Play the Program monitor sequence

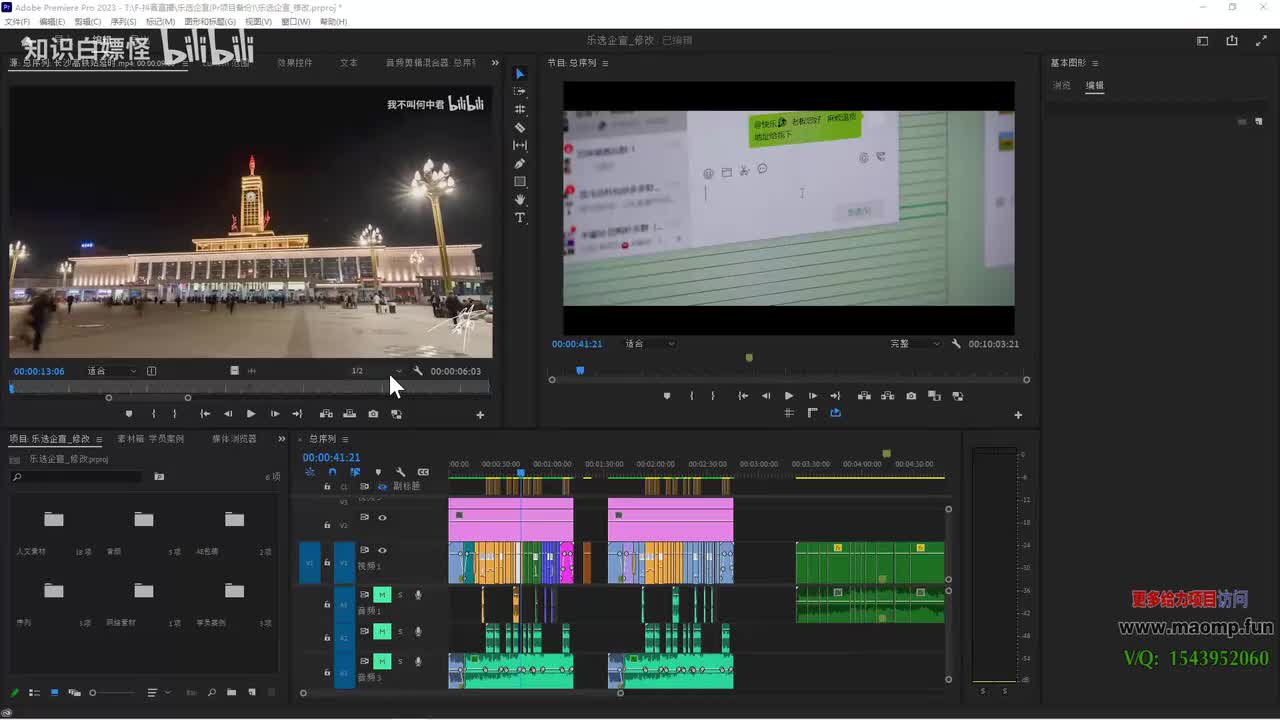point(789,396)
